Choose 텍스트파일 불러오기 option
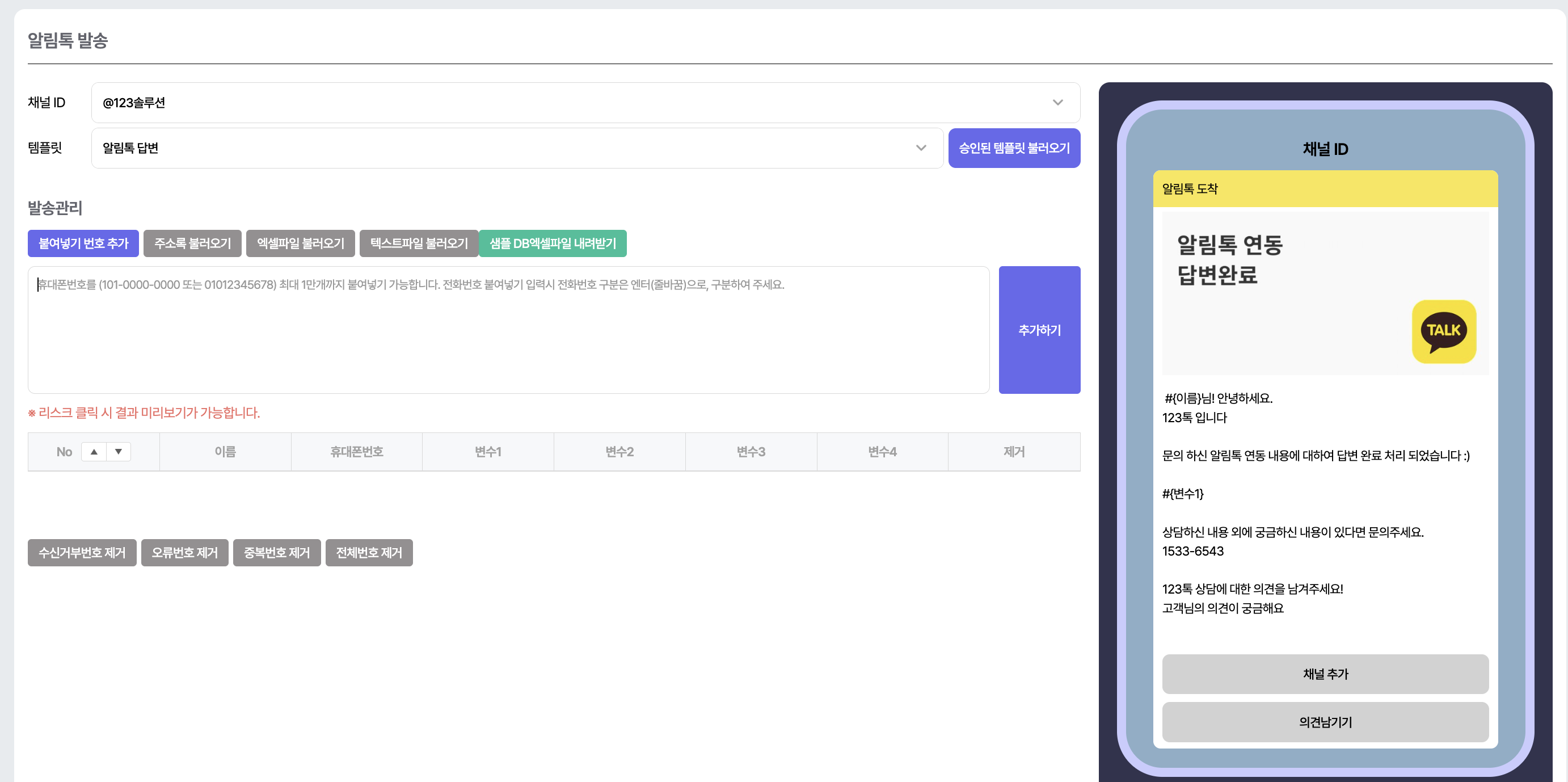1568x782 pixels. (419, 243)
